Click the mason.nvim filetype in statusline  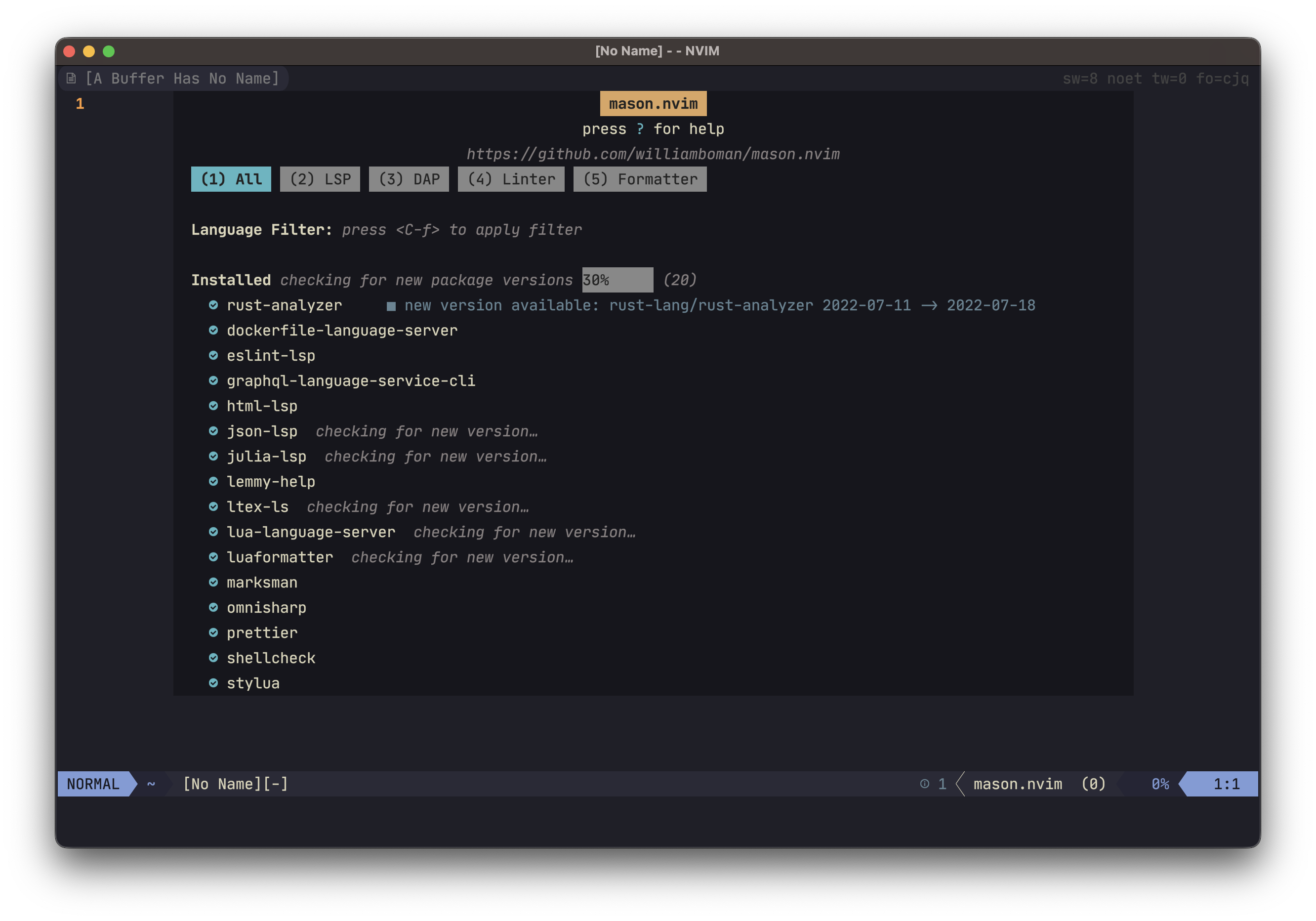(1017, 784)
